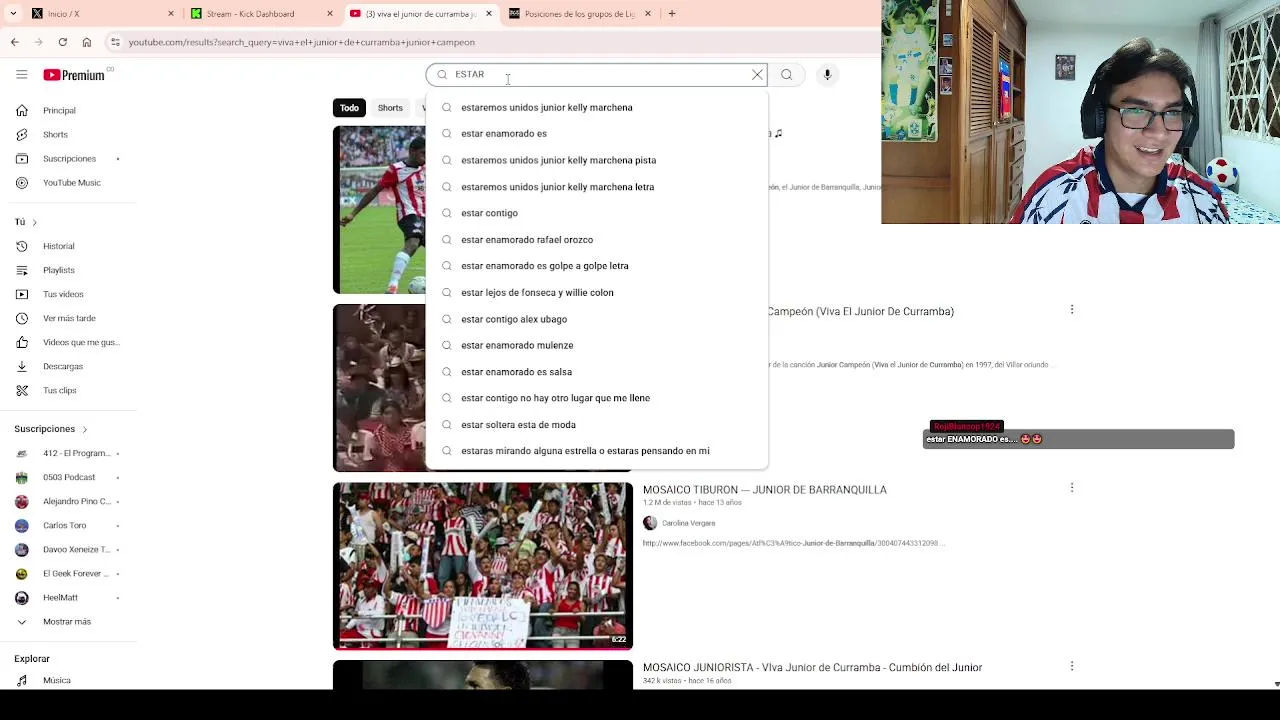Open Alejandro Pino C... subscription channel

68,501
